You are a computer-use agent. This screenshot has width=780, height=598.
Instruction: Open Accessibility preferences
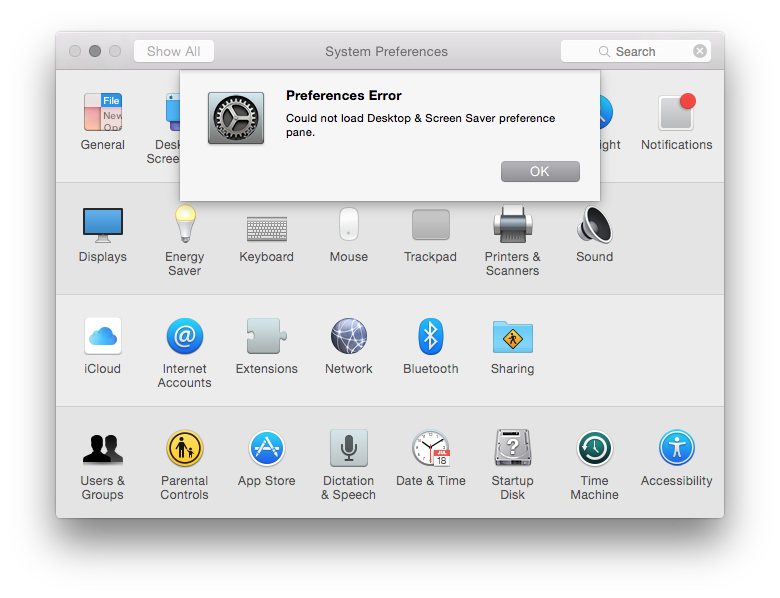click(x=677, y=448)
